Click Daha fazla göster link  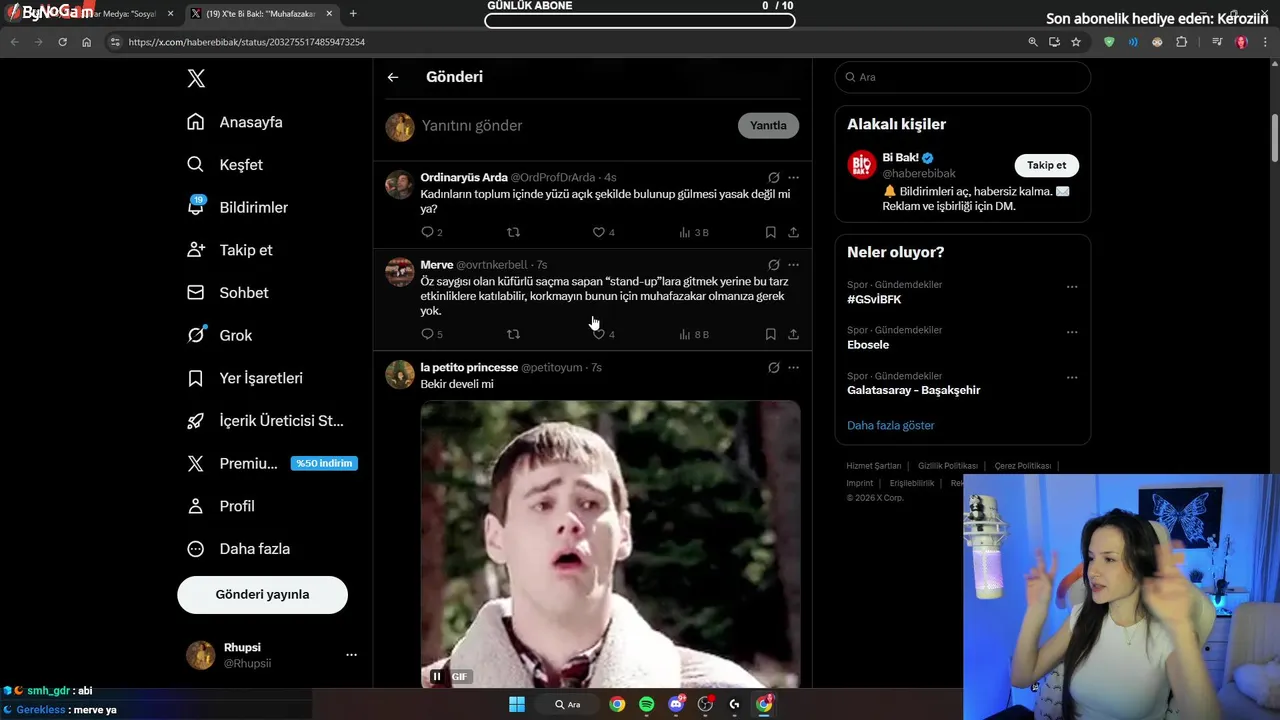pos(890,425)
